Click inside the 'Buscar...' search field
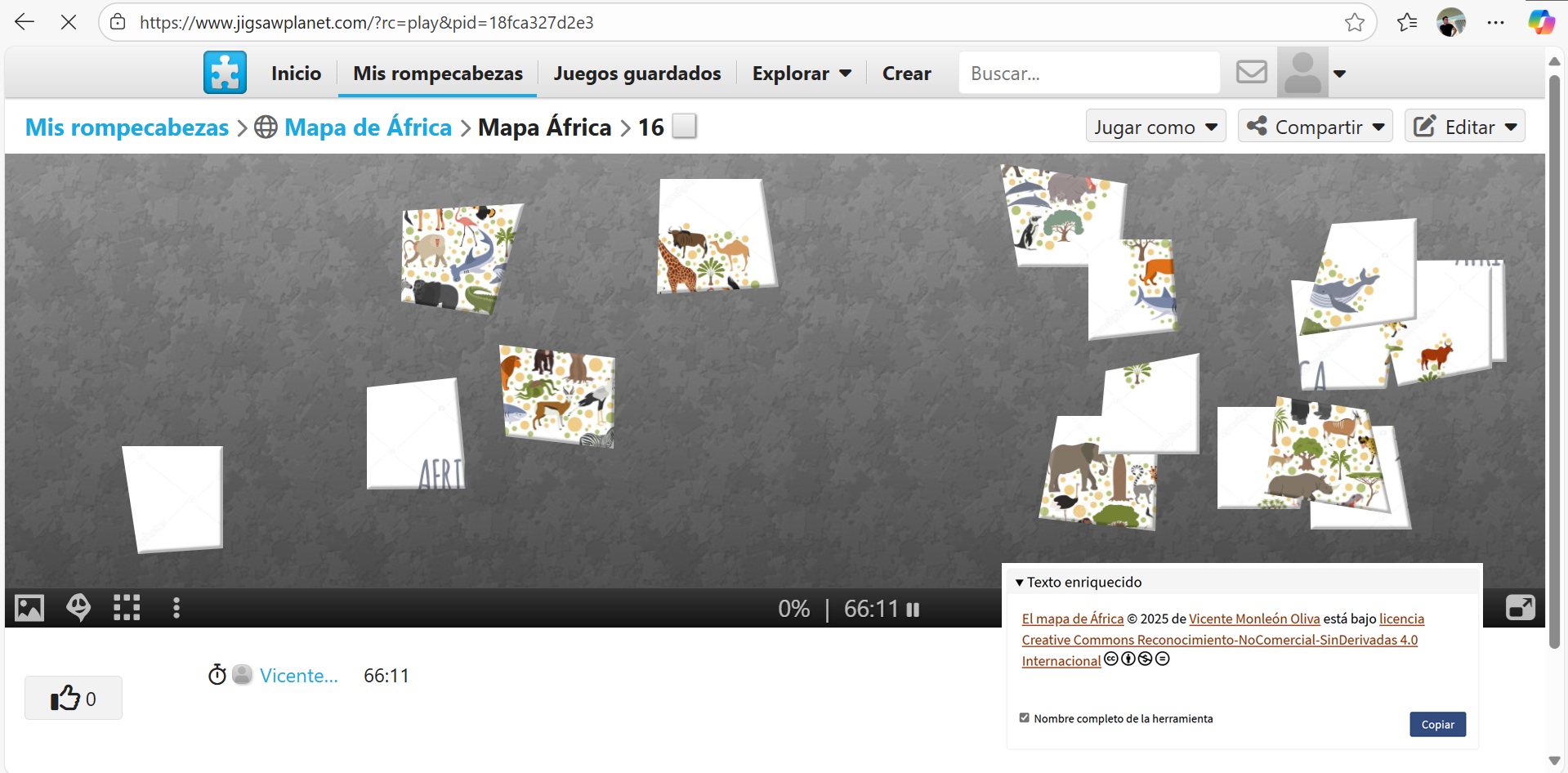This screenshot has width=1568, height=773. (1088, 73)
